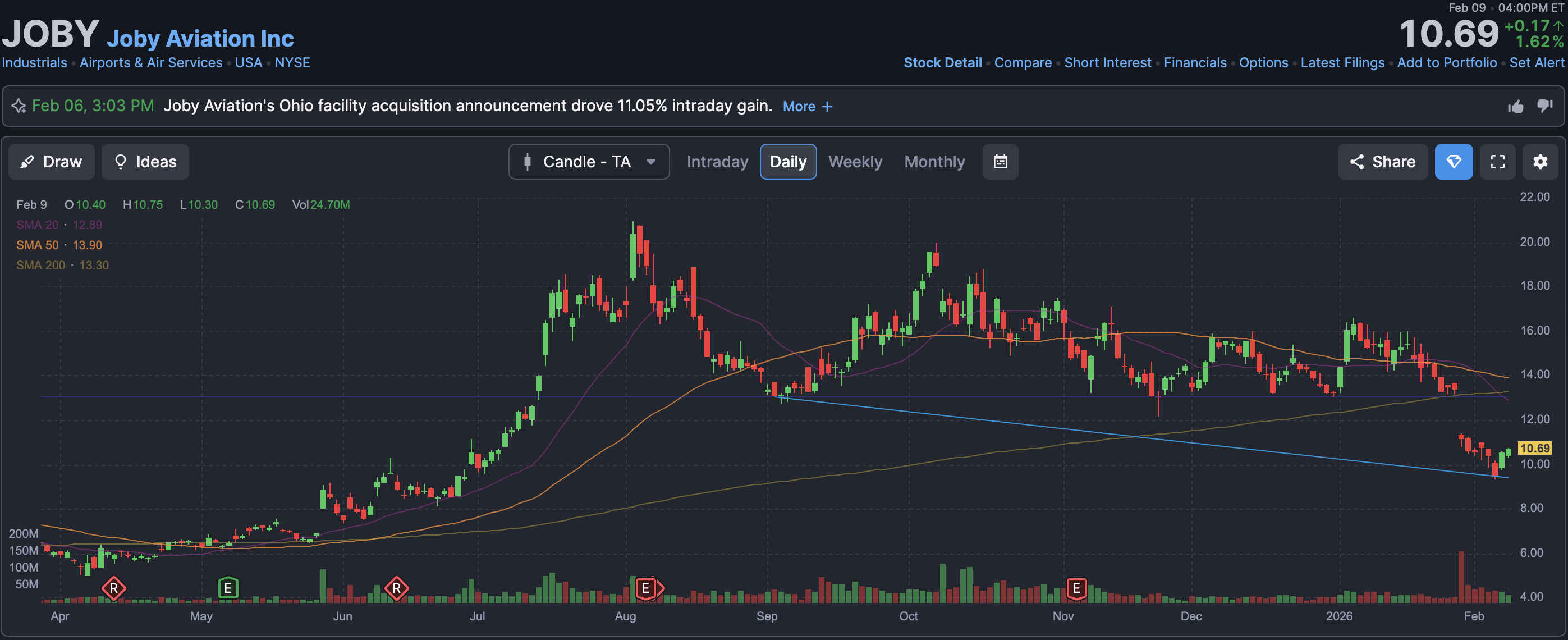
Task: Click the June R rating marker
Action: click(396, 588)
